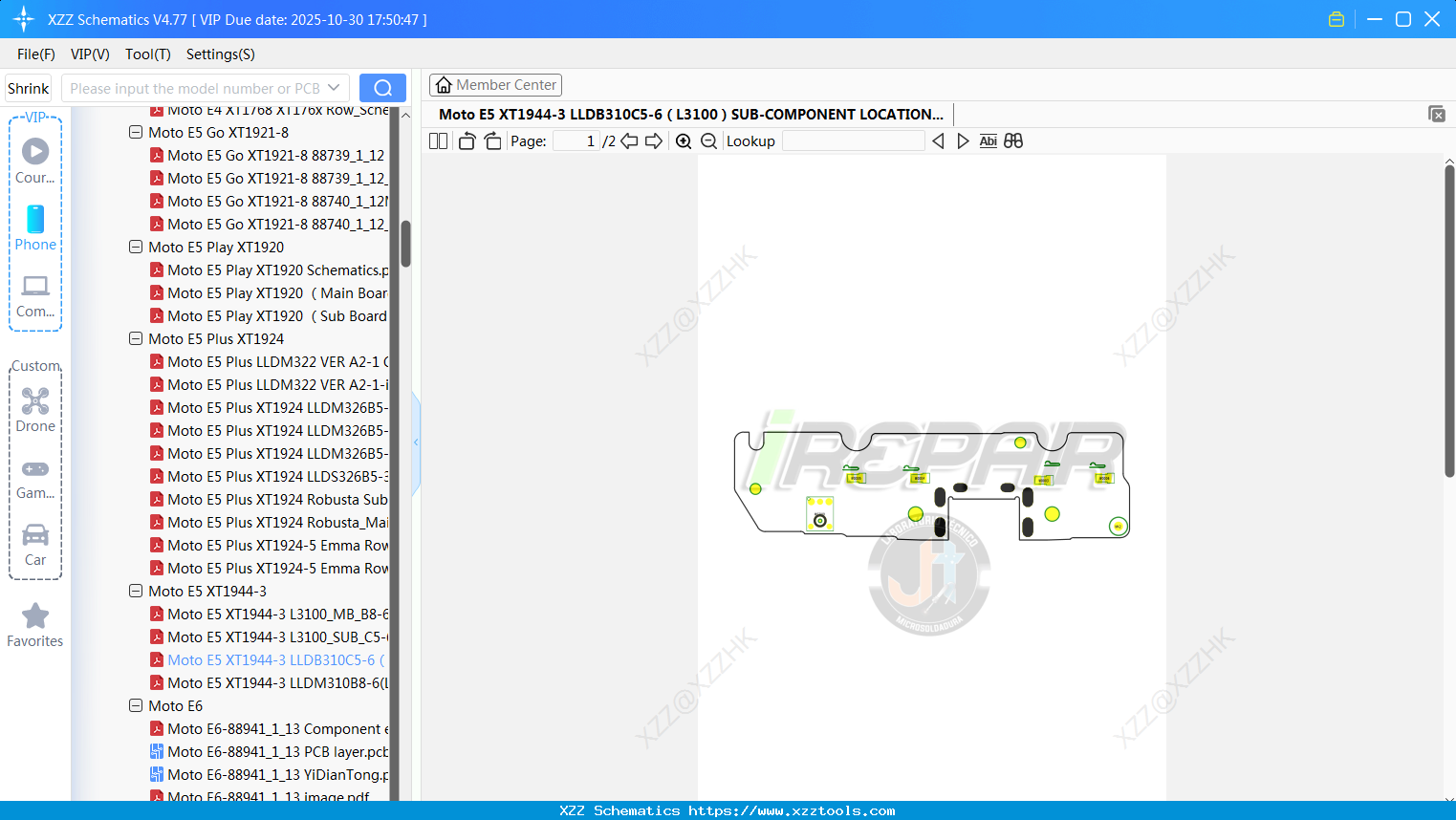Open the Member Center
Viewport: 1456px width, 820px height.
(x=495, y=85)
